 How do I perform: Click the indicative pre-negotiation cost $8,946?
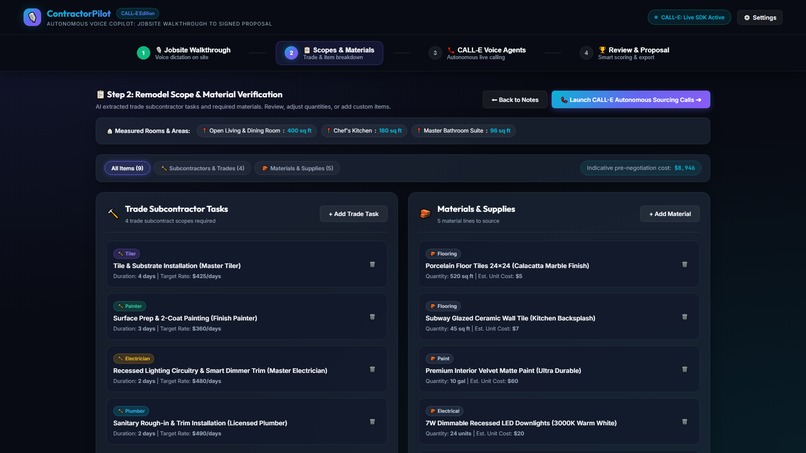(641, 168)
